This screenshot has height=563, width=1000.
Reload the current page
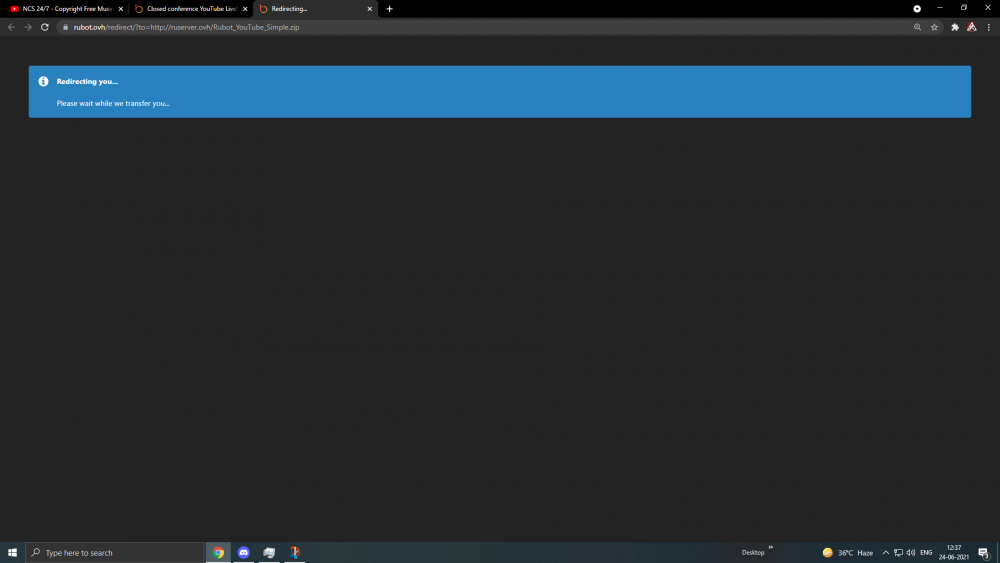coord(45,27)
